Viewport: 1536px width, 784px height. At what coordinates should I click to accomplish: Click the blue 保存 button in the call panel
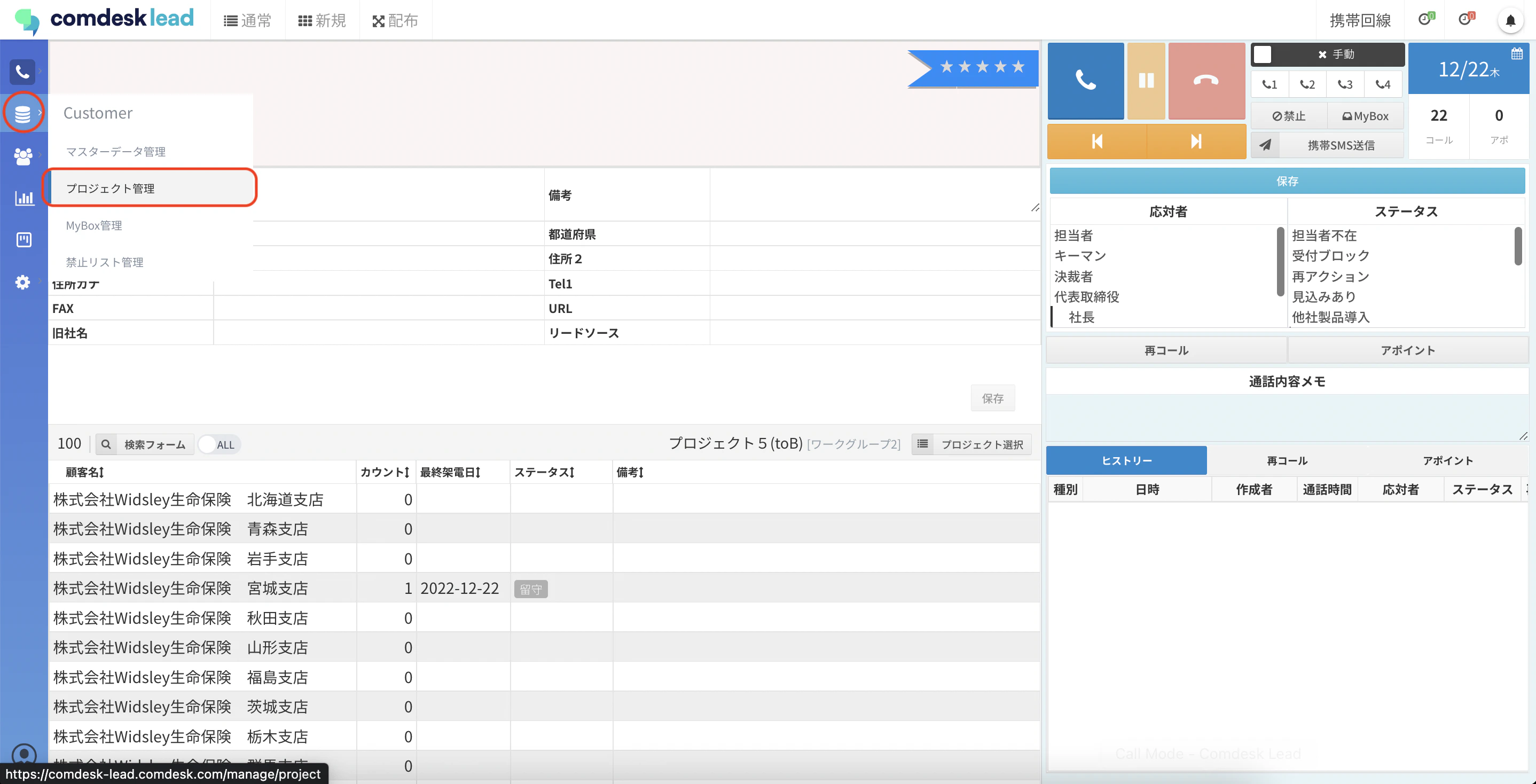tap(1287, 181)
